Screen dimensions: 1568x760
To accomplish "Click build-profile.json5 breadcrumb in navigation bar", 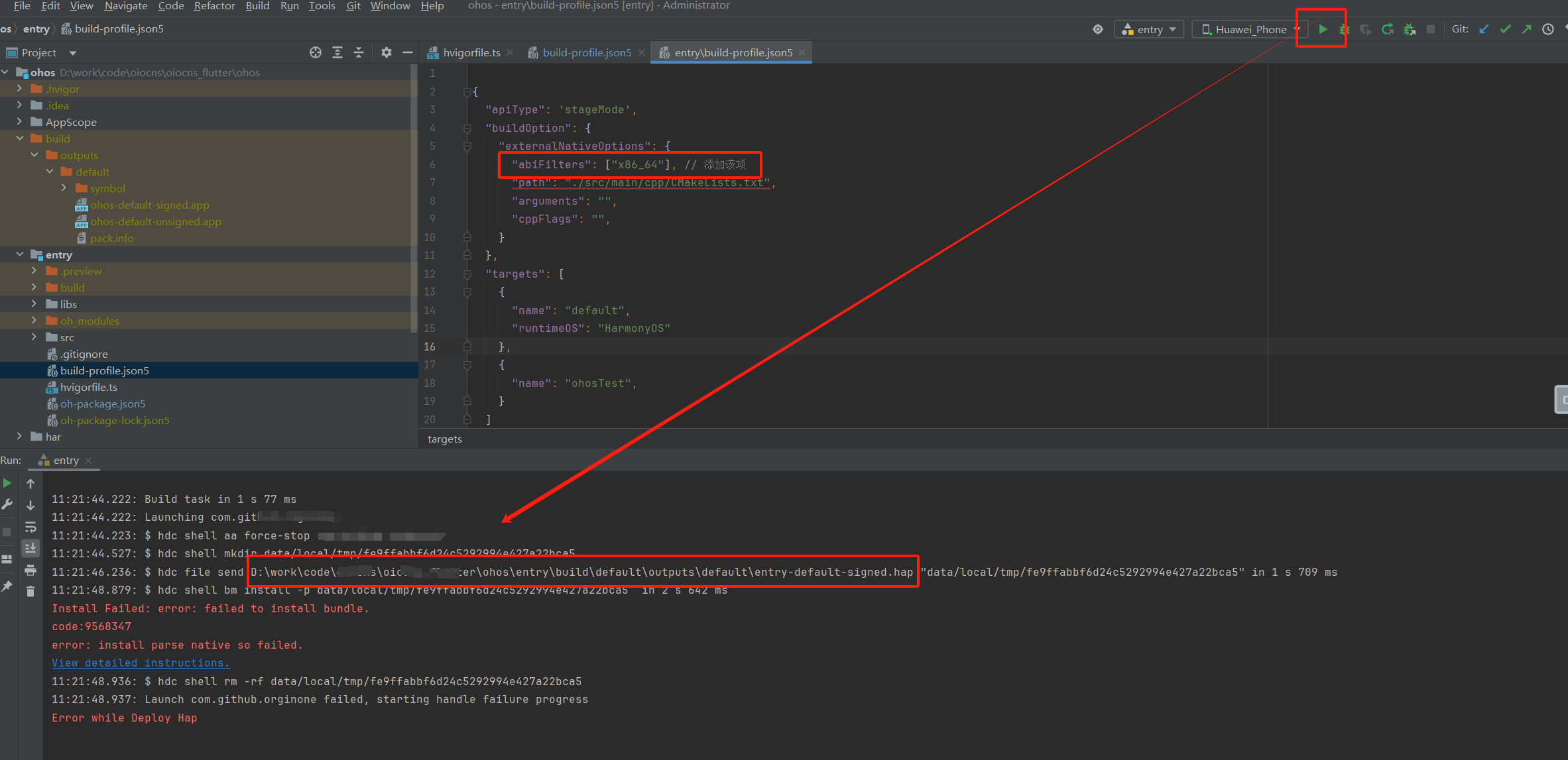I will [x=113, y=29].
